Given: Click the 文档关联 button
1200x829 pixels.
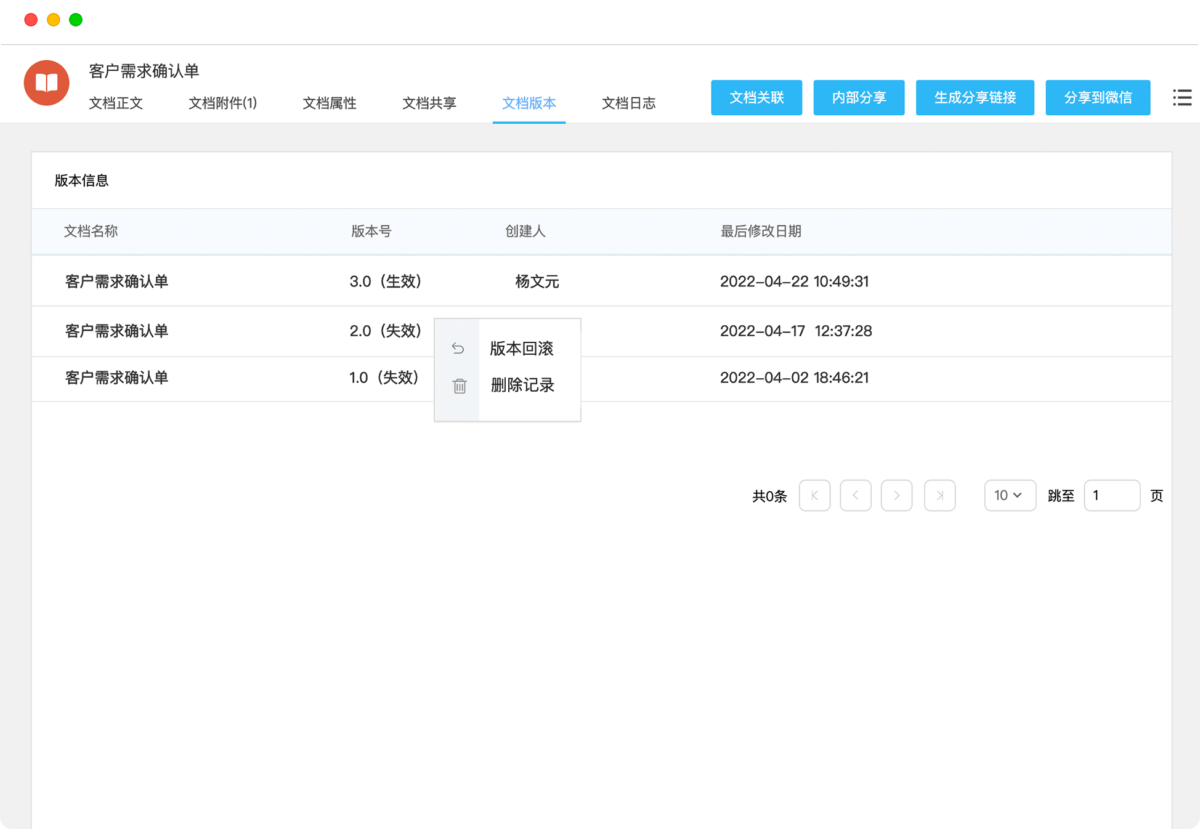Looking at the screenshot, I should pos(757,98).
